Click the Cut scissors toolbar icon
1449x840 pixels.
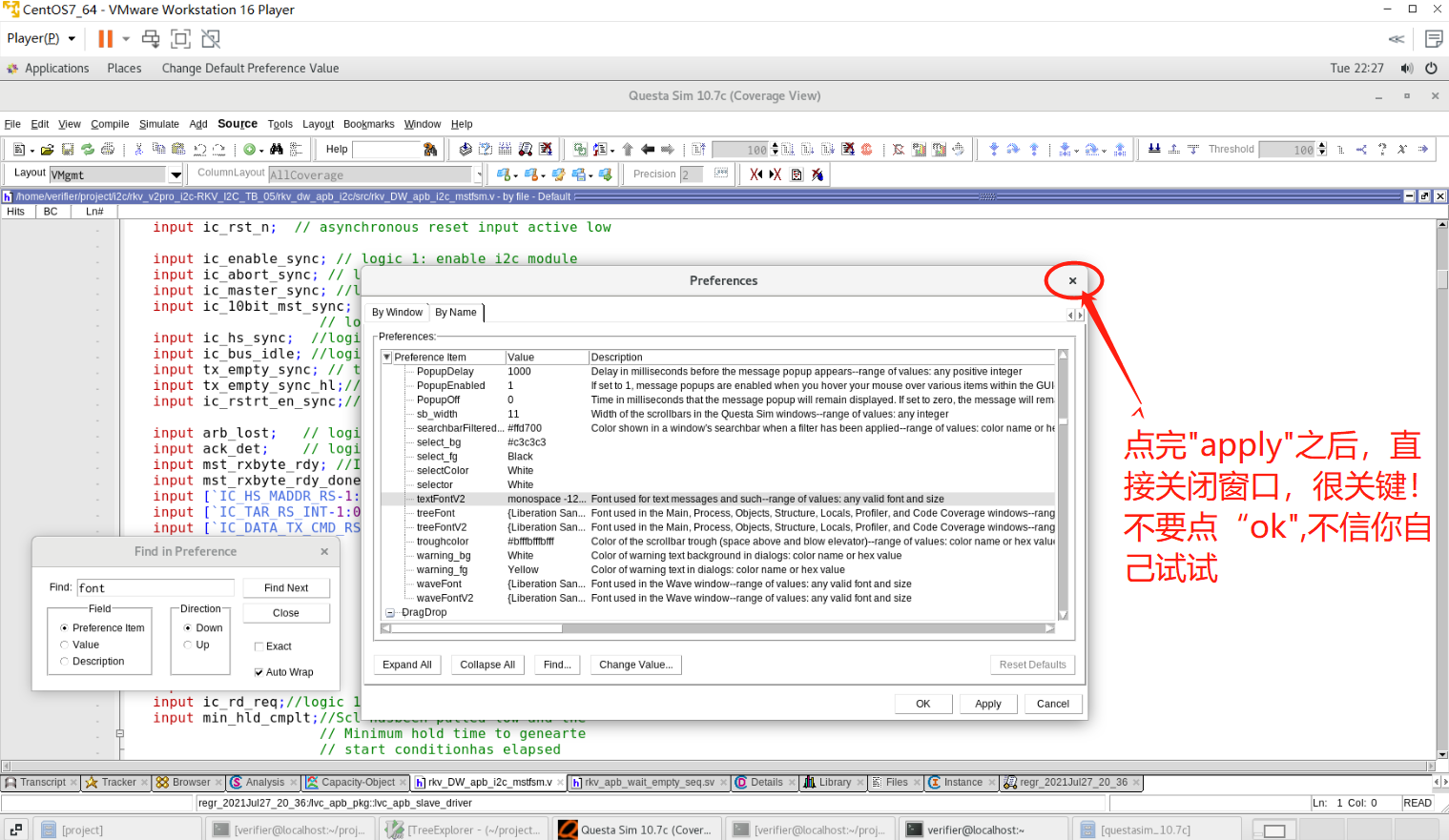point(139,150)
